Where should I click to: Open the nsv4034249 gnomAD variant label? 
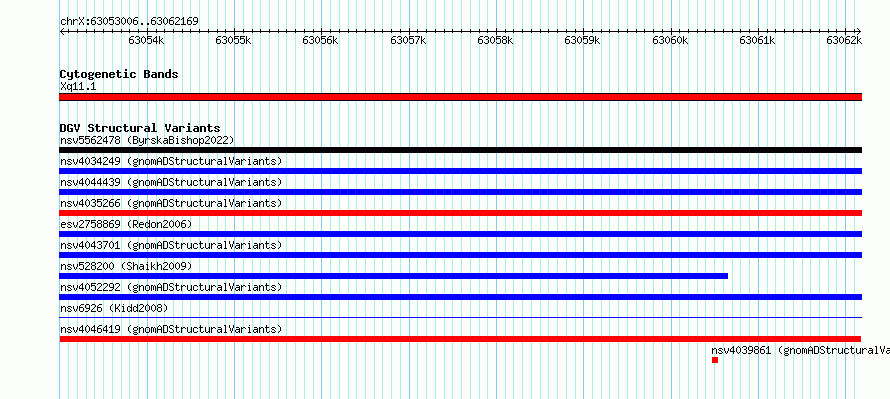[171, 161]
